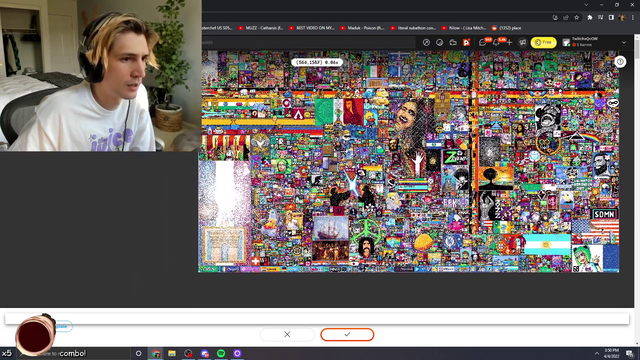
Task: Open the BEST VIDEO ON MY bookmark
Action: [312, 28]
